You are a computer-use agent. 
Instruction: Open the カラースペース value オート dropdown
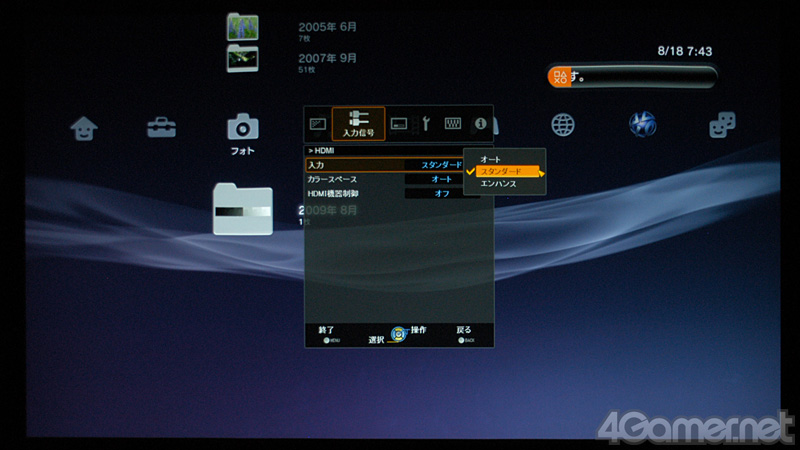[x=441, y=179]
